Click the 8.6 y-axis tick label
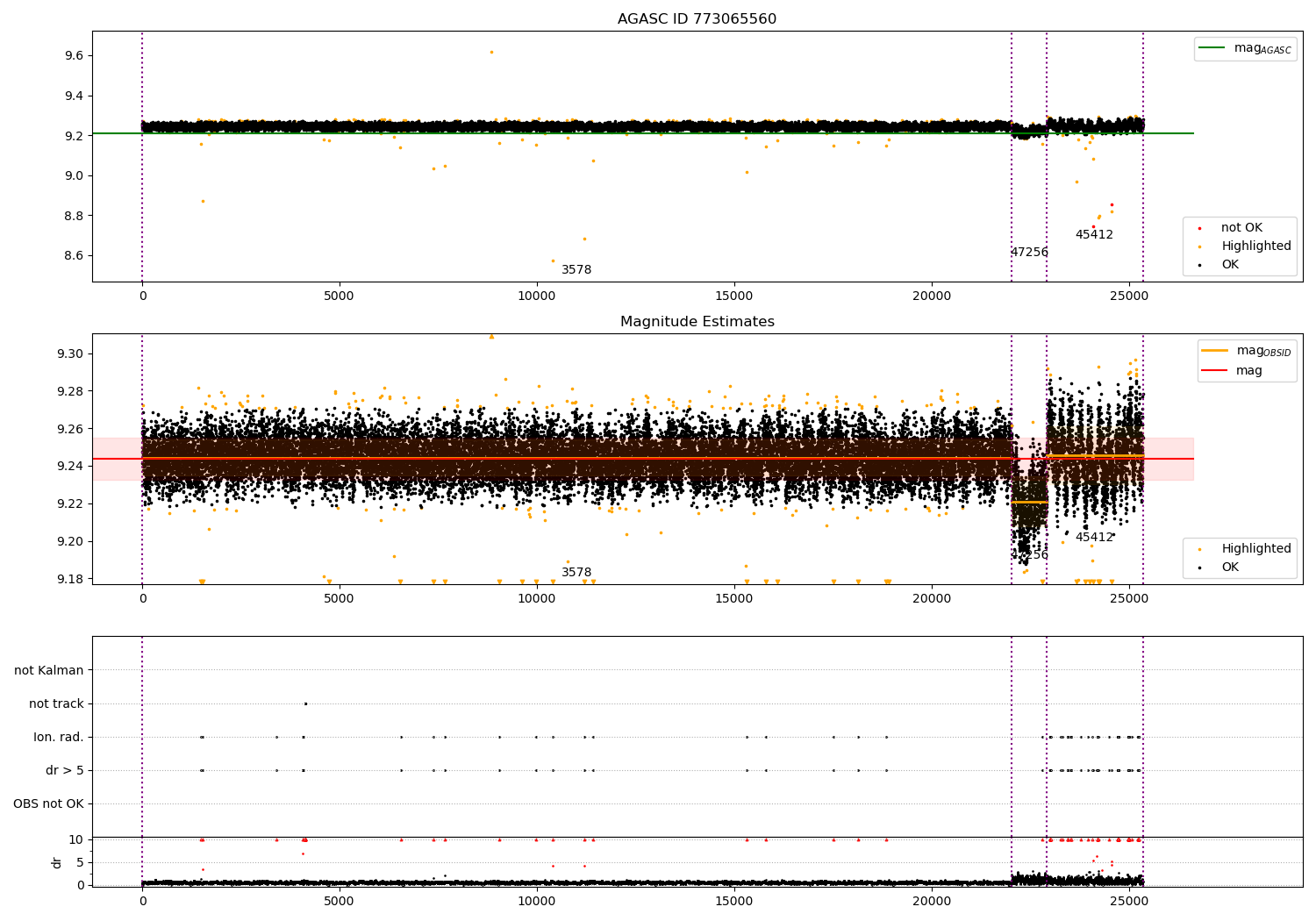 pyautogui.click(x=74, y=256)
